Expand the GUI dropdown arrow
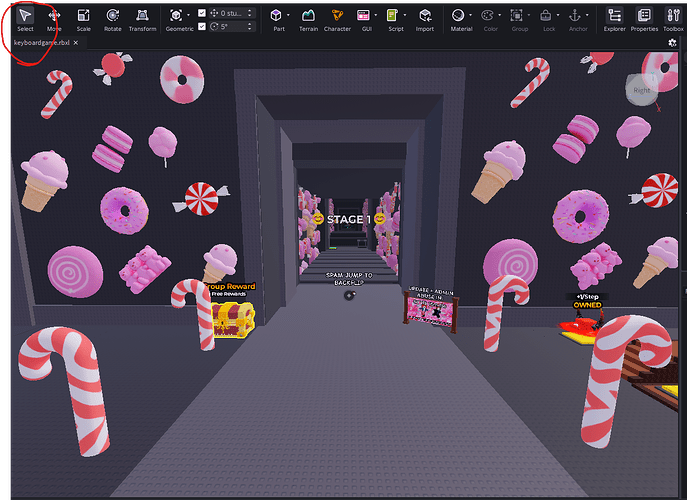 tap(375, 15)
